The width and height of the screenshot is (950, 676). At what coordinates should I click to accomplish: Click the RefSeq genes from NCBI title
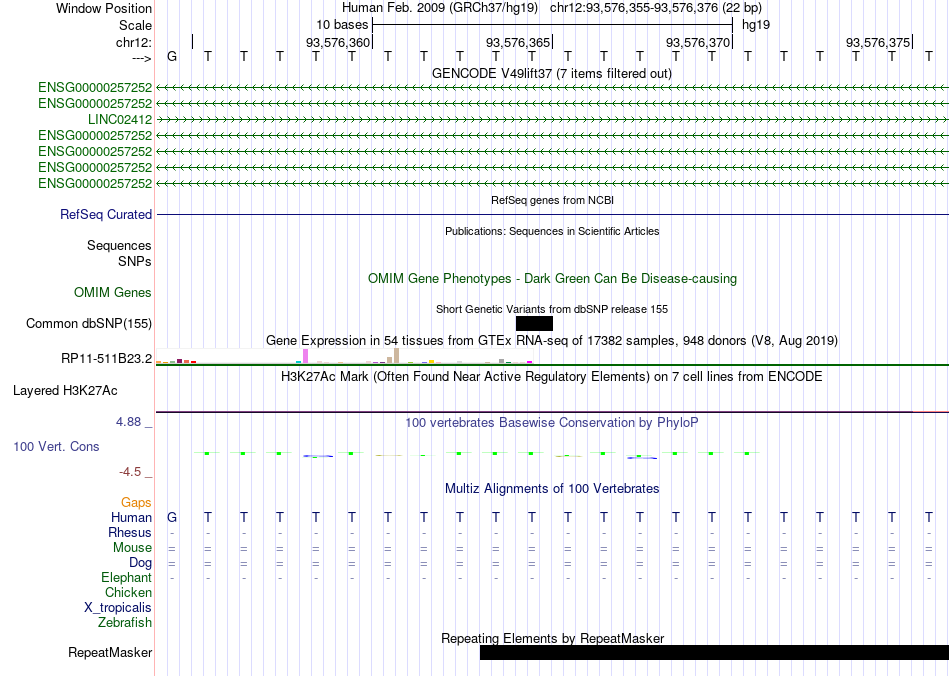coord(553,200)
